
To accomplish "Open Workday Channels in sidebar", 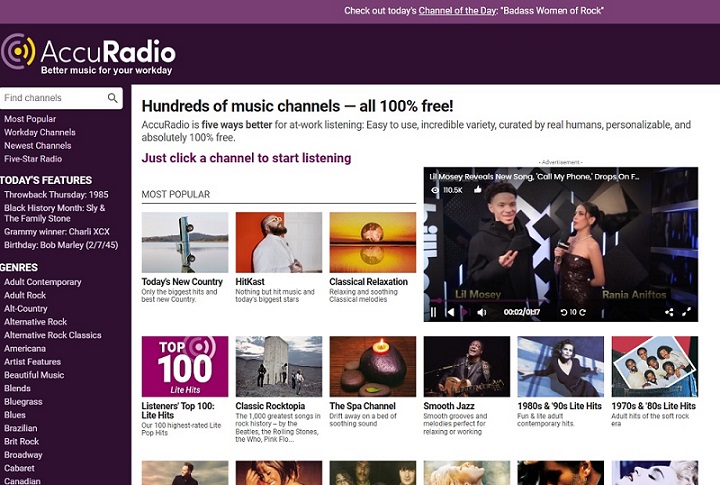I will click(39, 132).
